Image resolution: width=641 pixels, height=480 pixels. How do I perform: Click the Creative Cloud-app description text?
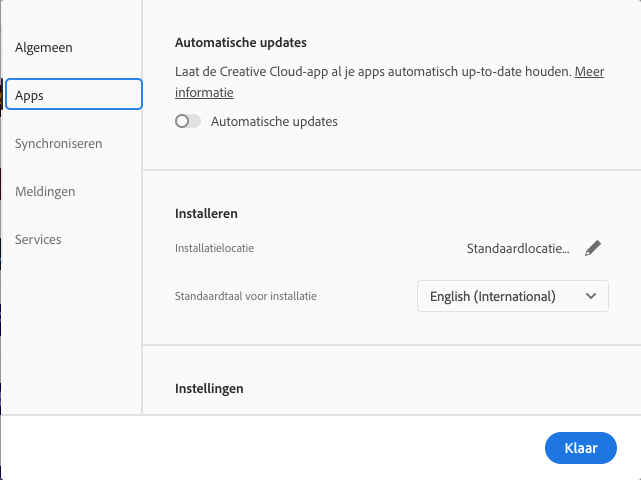tap(372, 72)
